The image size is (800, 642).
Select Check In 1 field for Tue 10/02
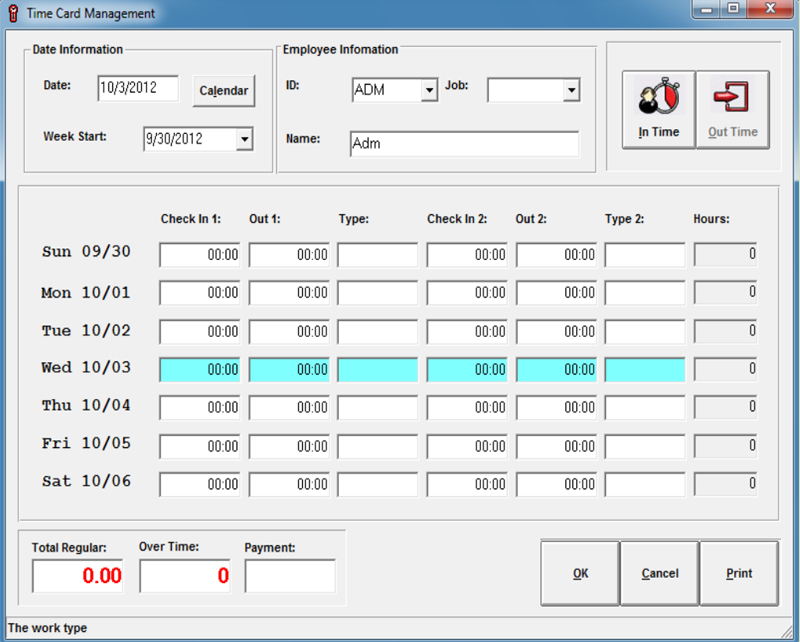(199, 332)
